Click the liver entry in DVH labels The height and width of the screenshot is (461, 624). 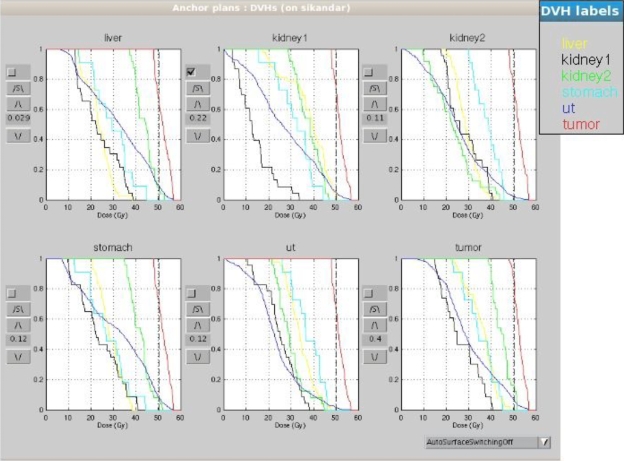point(574,43)
